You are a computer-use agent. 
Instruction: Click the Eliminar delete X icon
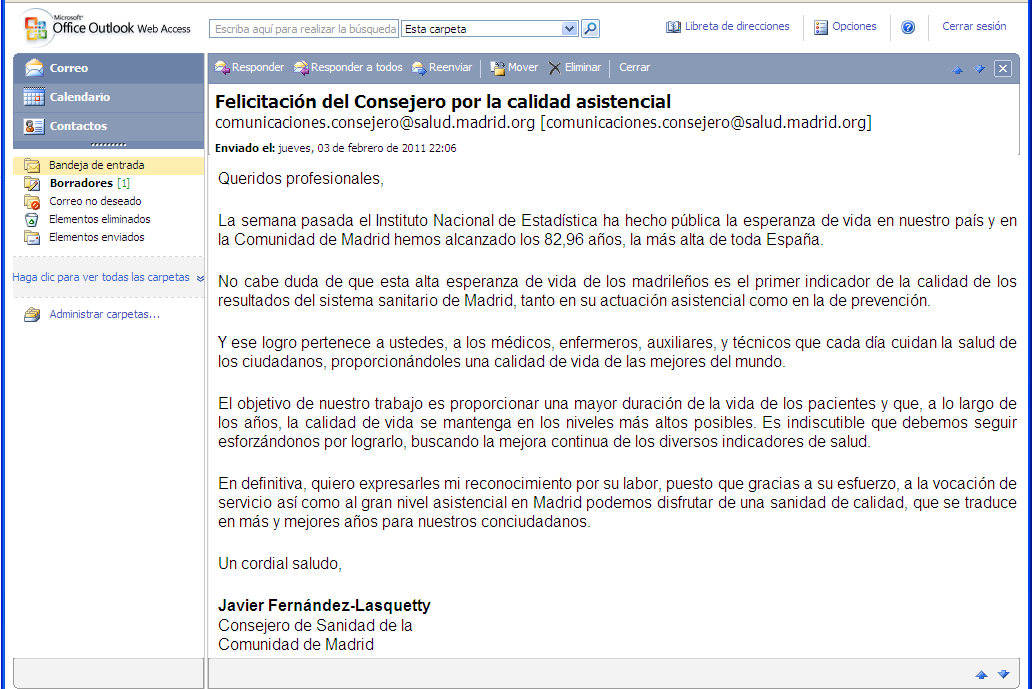click(x=555, y=68)
